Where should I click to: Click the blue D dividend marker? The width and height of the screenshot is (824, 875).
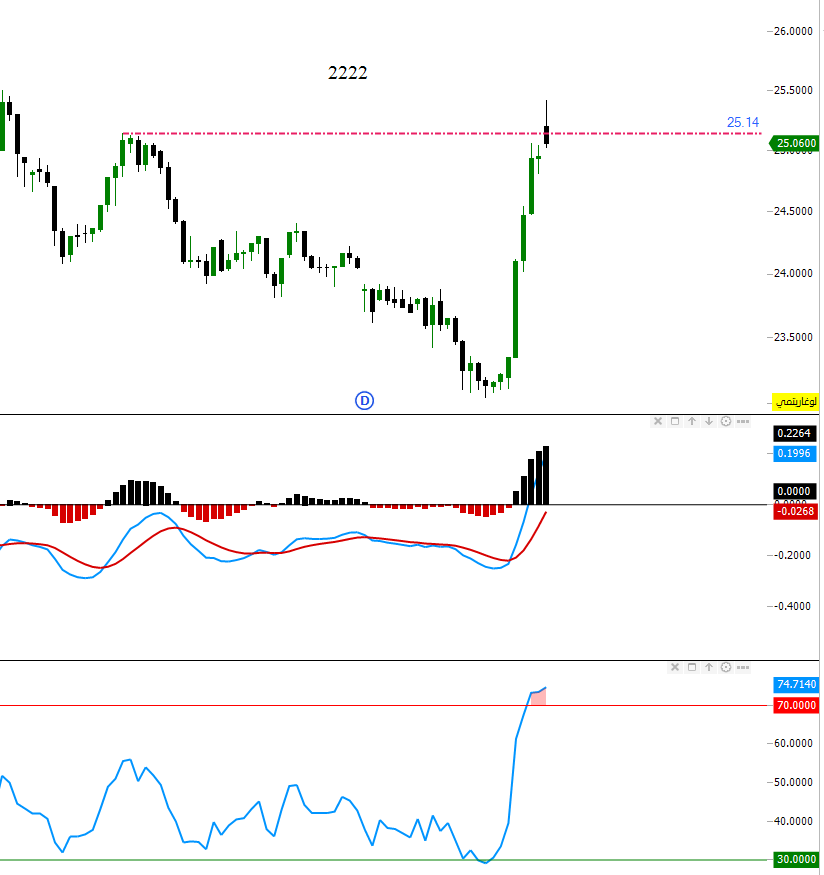[365, 401]
